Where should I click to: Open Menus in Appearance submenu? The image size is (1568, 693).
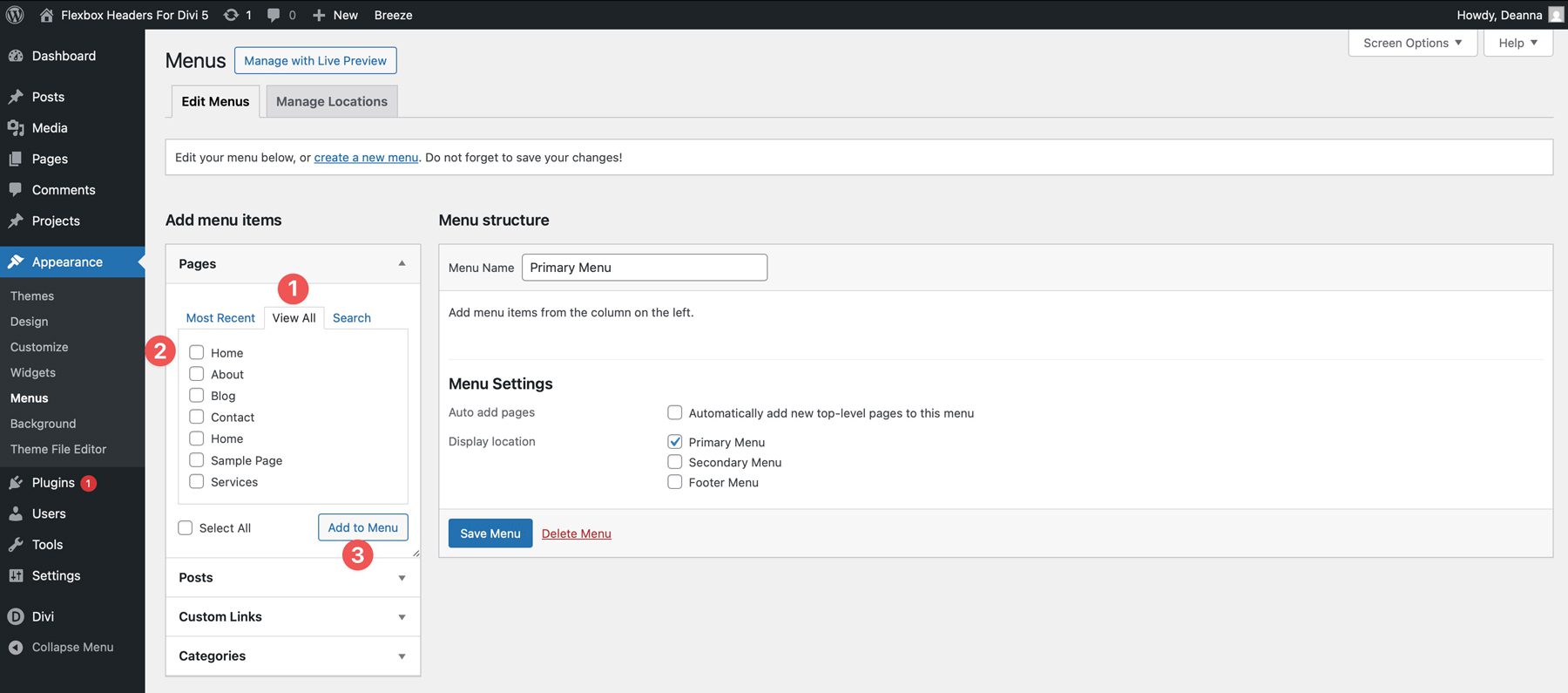[x=30, y=398]
